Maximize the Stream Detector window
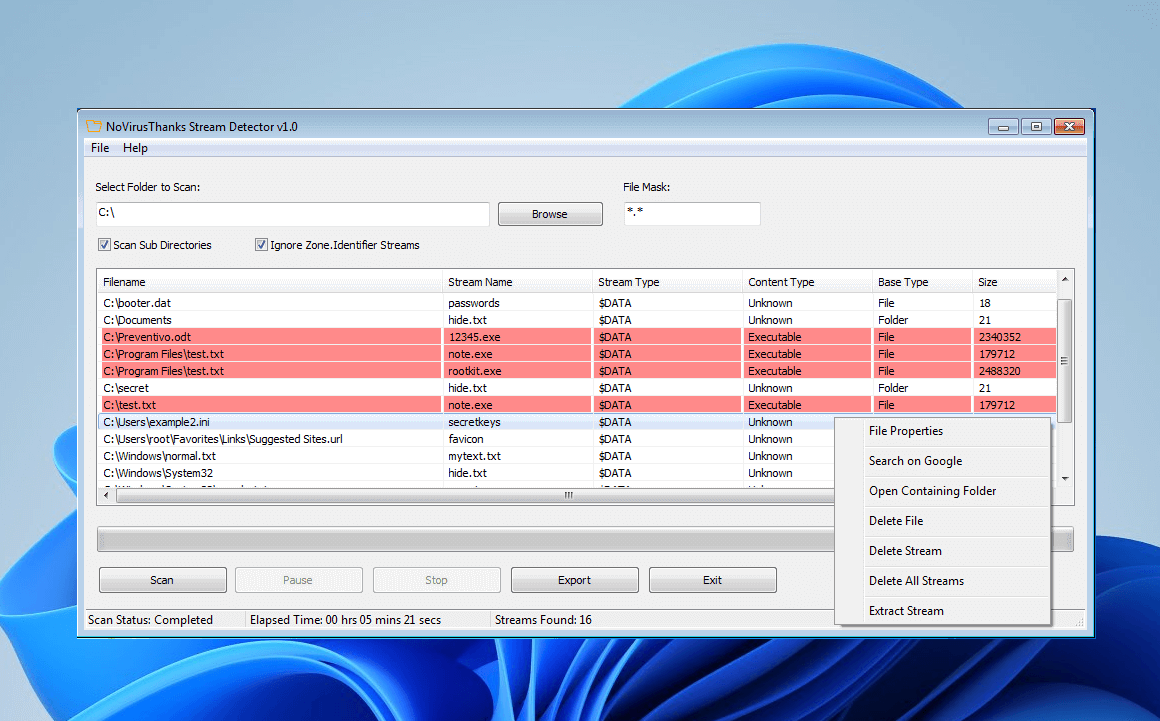 tap(1036, 127)
